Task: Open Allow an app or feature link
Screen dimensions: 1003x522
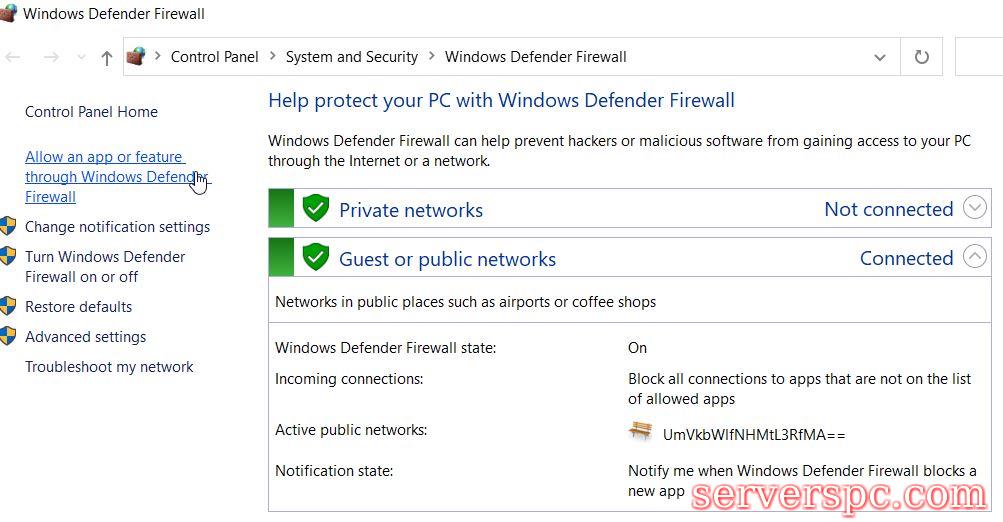Action: coord(104,157)
